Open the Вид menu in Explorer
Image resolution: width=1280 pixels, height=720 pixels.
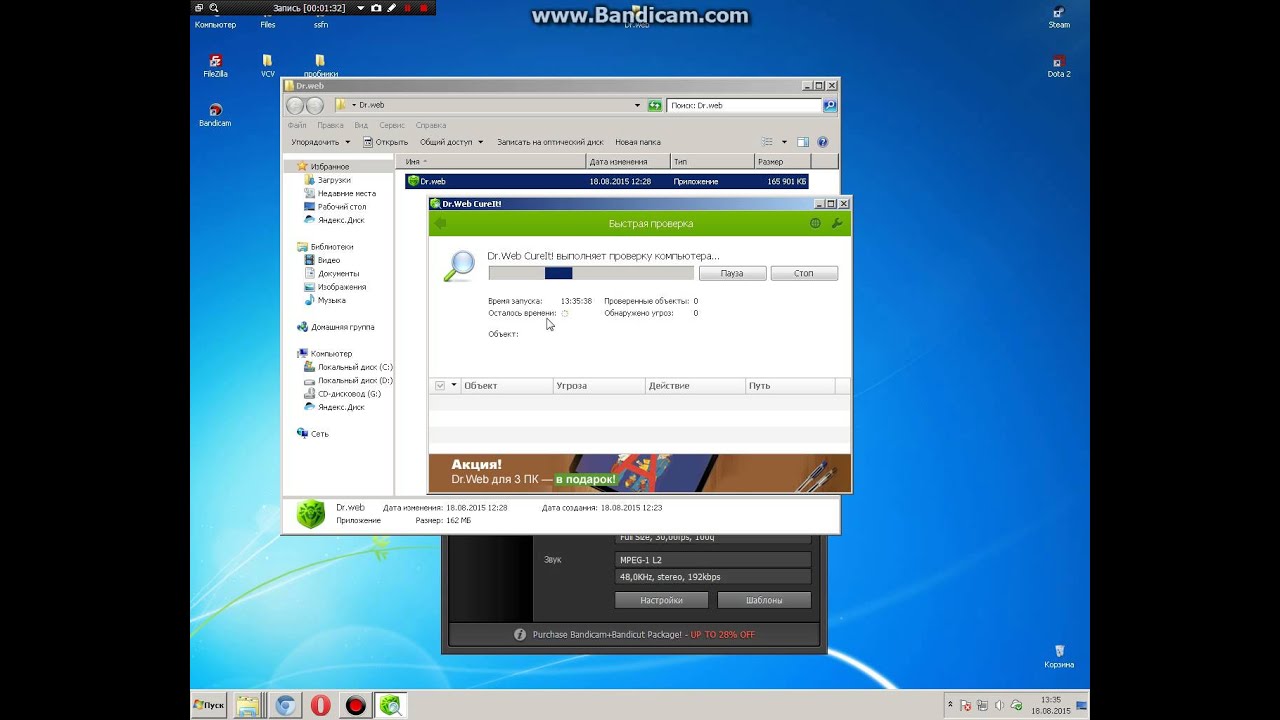[x=361, y=125]
